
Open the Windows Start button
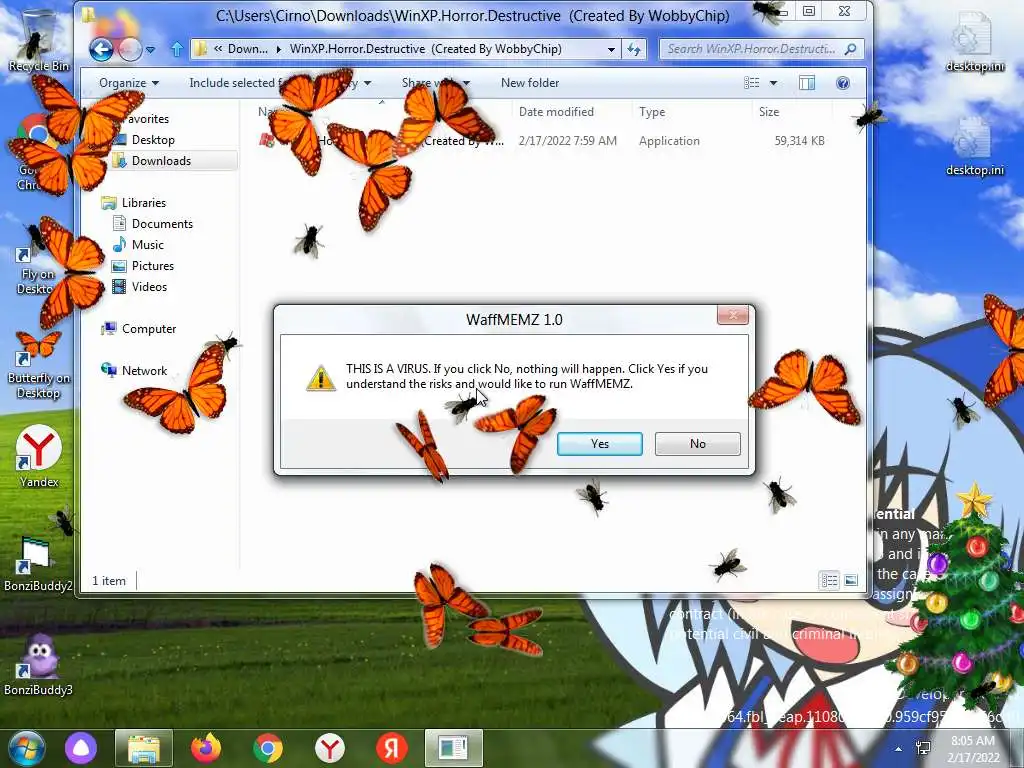click(25, 748)
